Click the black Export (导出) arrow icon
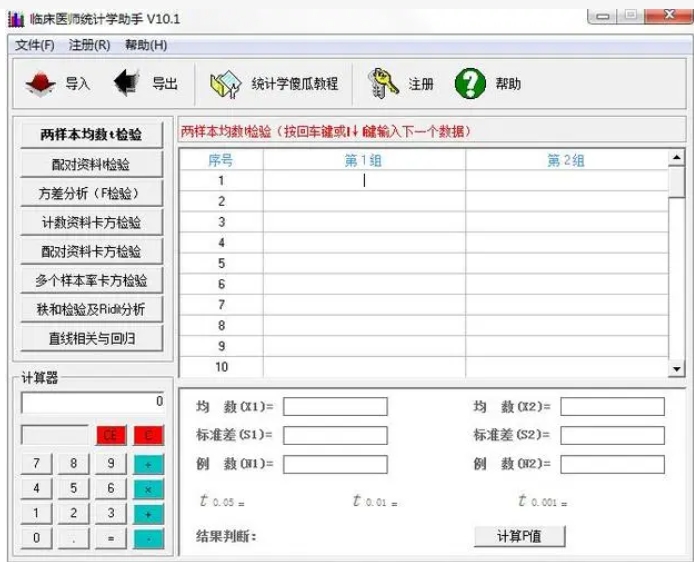This screenshot has width=694, height=562. pos(127,82)
